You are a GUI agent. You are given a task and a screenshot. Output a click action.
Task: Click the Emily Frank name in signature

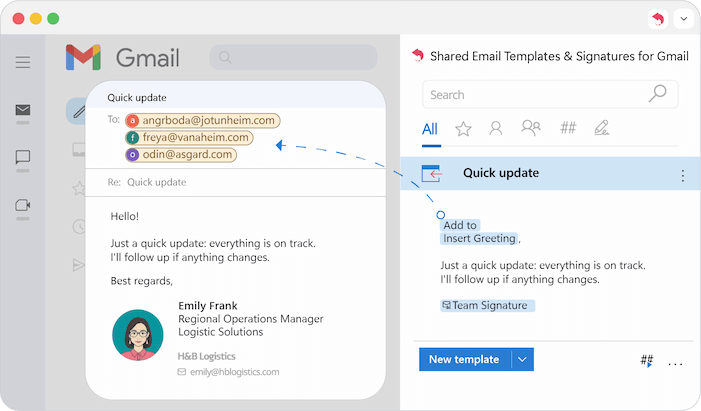click(208, 306)
